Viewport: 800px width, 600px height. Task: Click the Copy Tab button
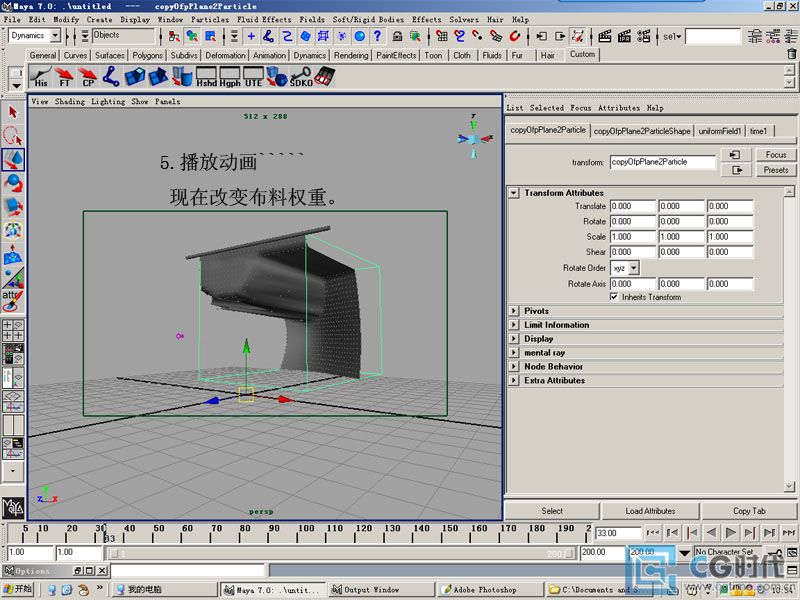[749, 511]
